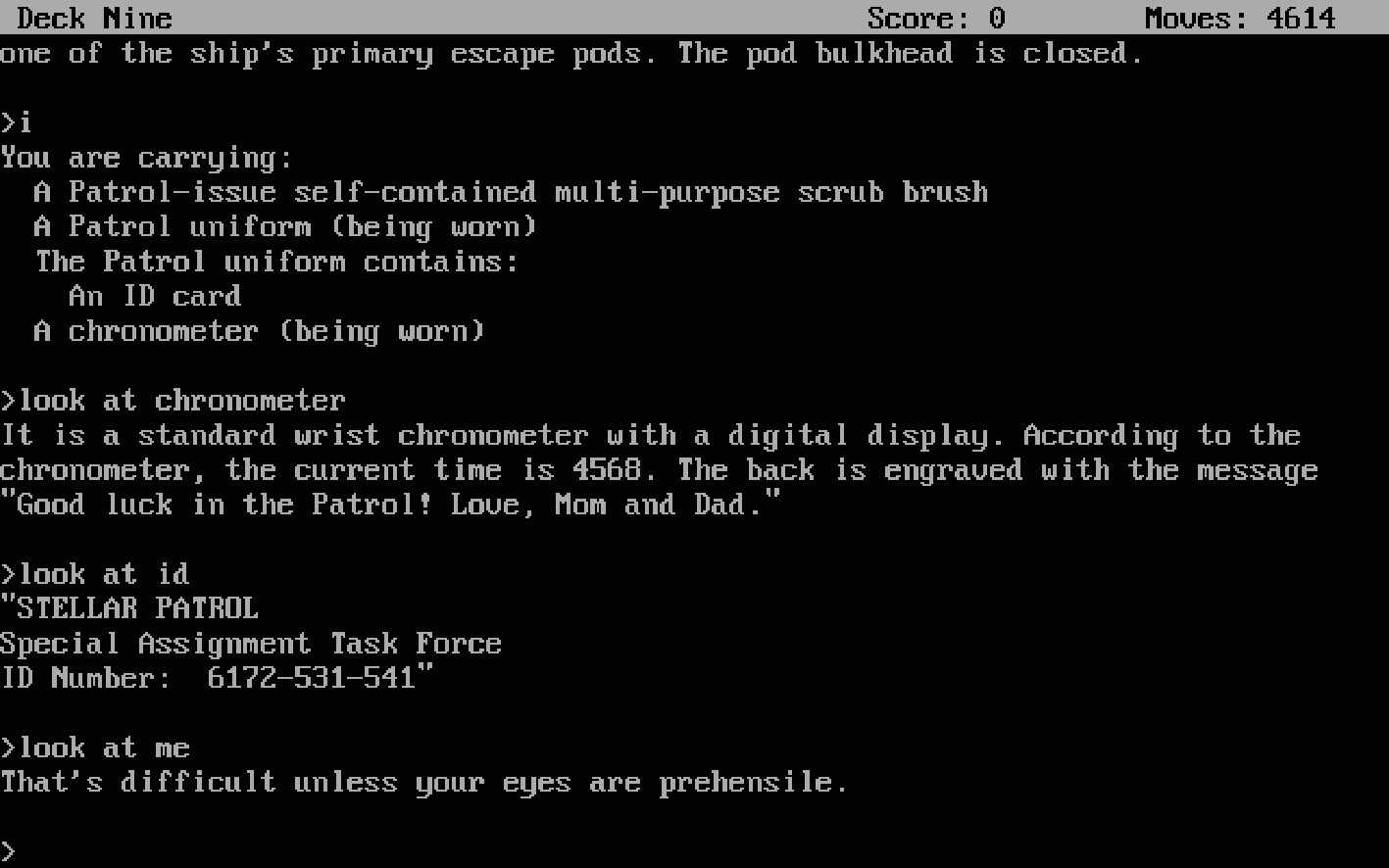Image resolution: width=1389 pixels, height=868 pixels.
Task: Click 'Special Assignment Task Force' line
Action: pos(251,644)
